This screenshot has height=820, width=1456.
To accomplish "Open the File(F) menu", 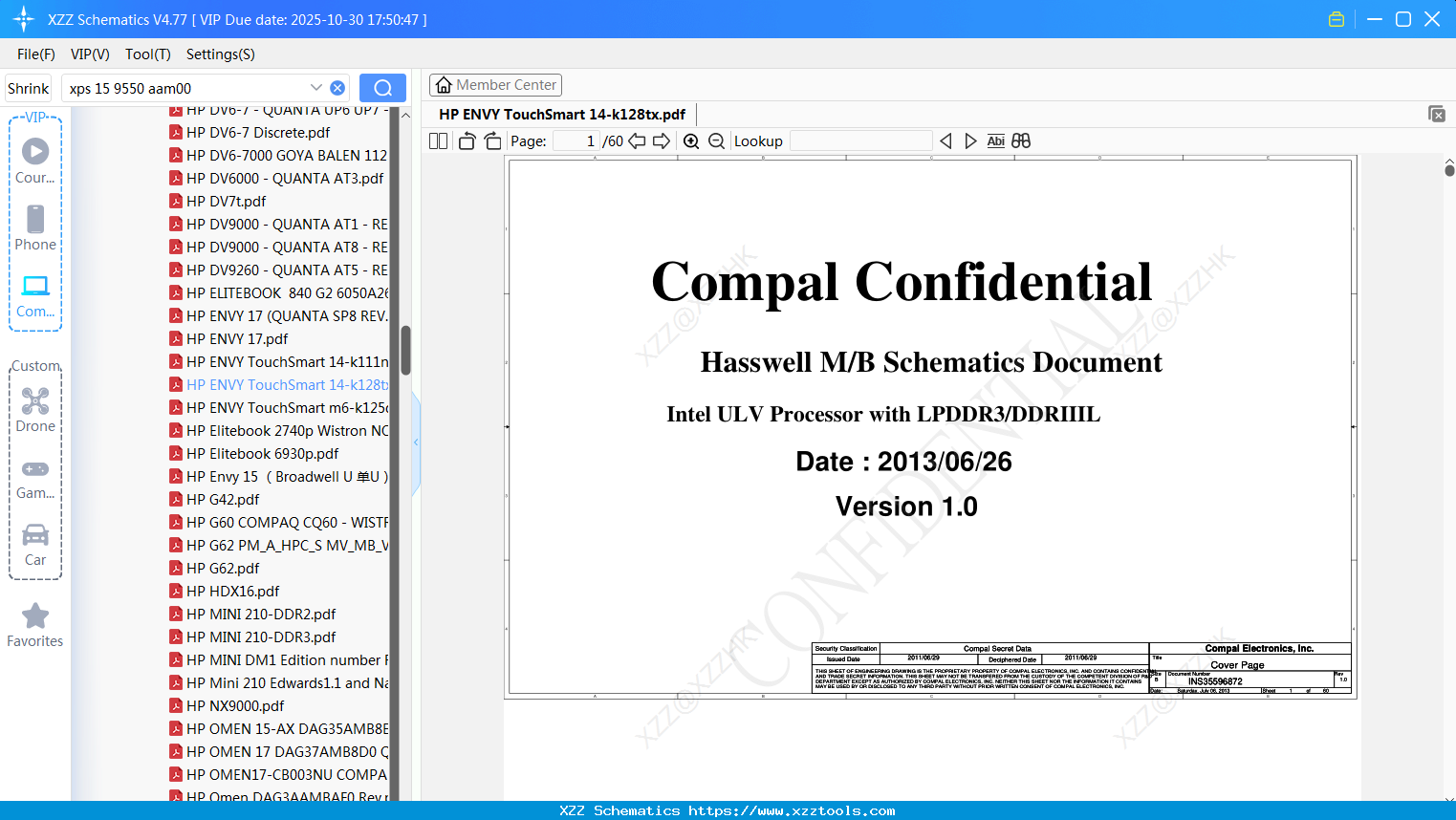I will (x=36, y=54).
